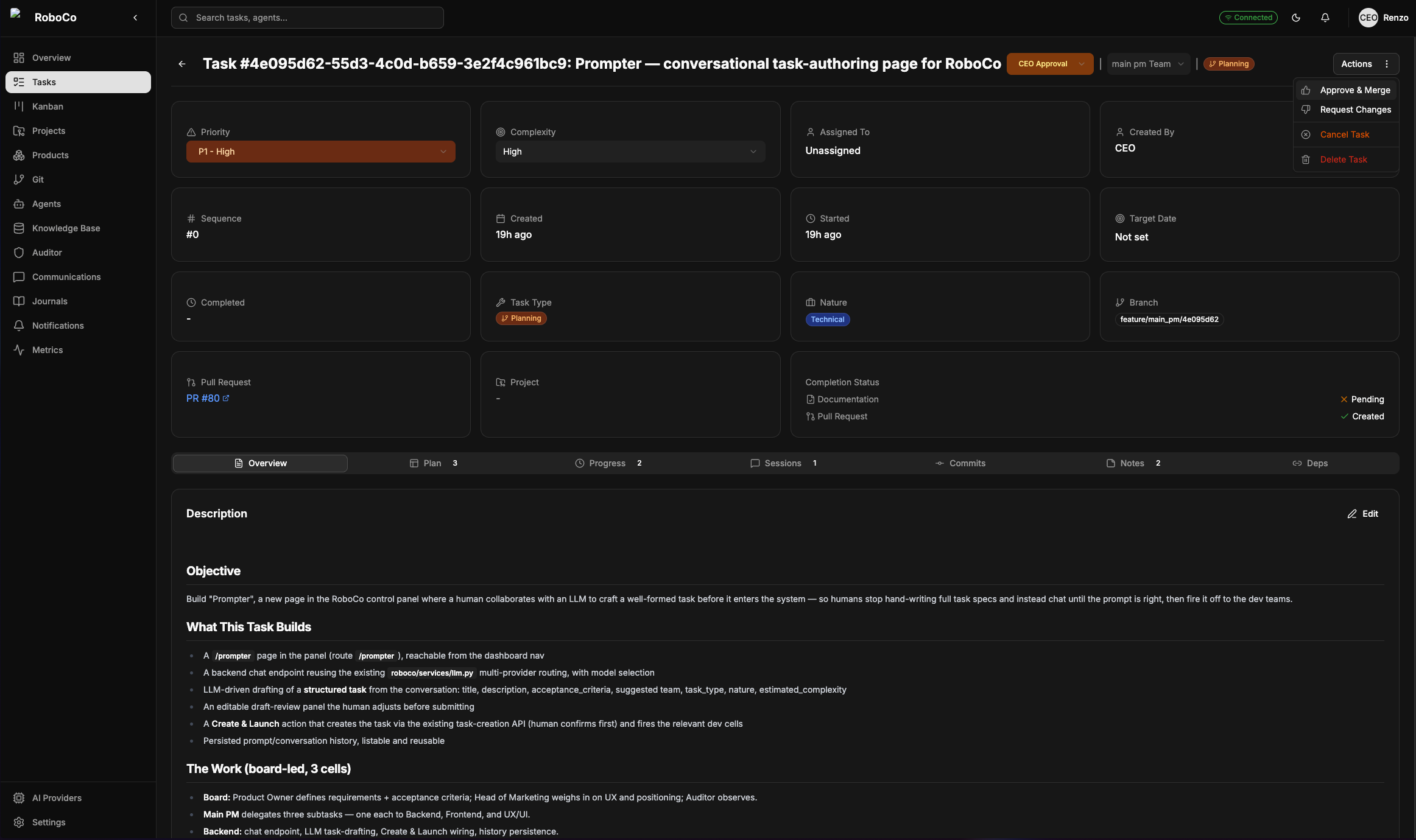Screen dimensions: 1416x840
Task: Click the 'What This Task Builds' heading
Action: [248, 627]
